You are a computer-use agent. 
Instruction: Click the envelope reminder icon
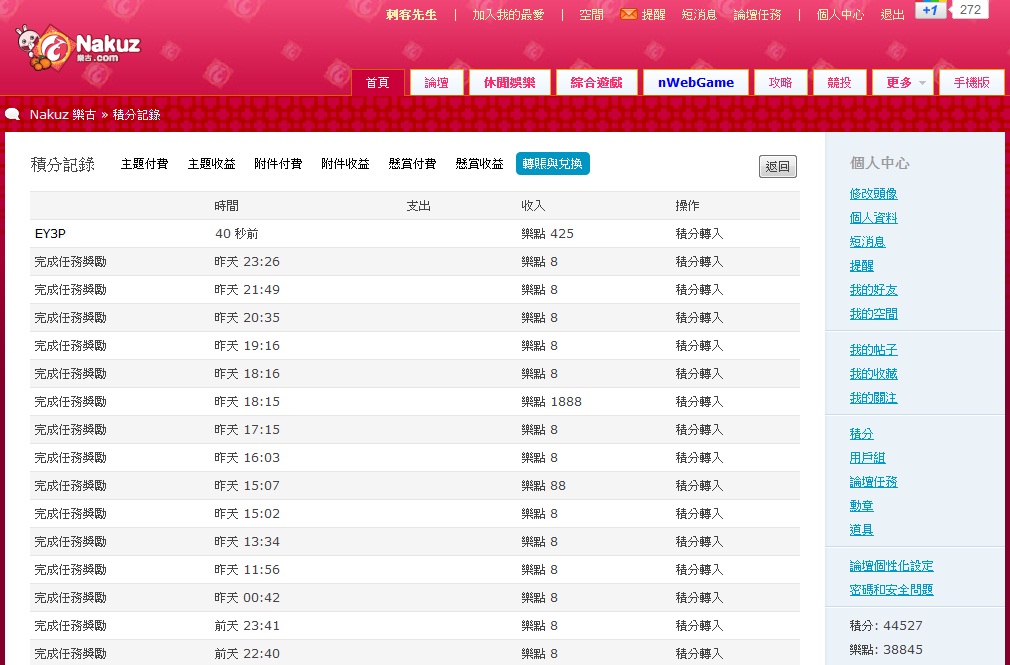point(628,14)
